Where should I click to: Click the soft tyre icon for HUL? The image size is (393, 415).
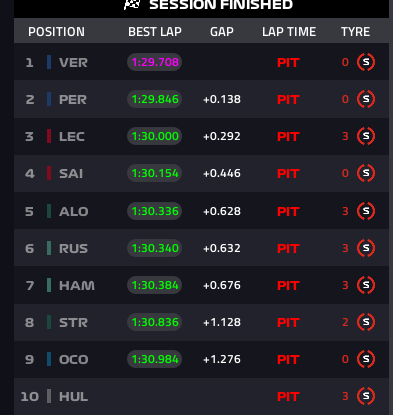tap(366, 396)
